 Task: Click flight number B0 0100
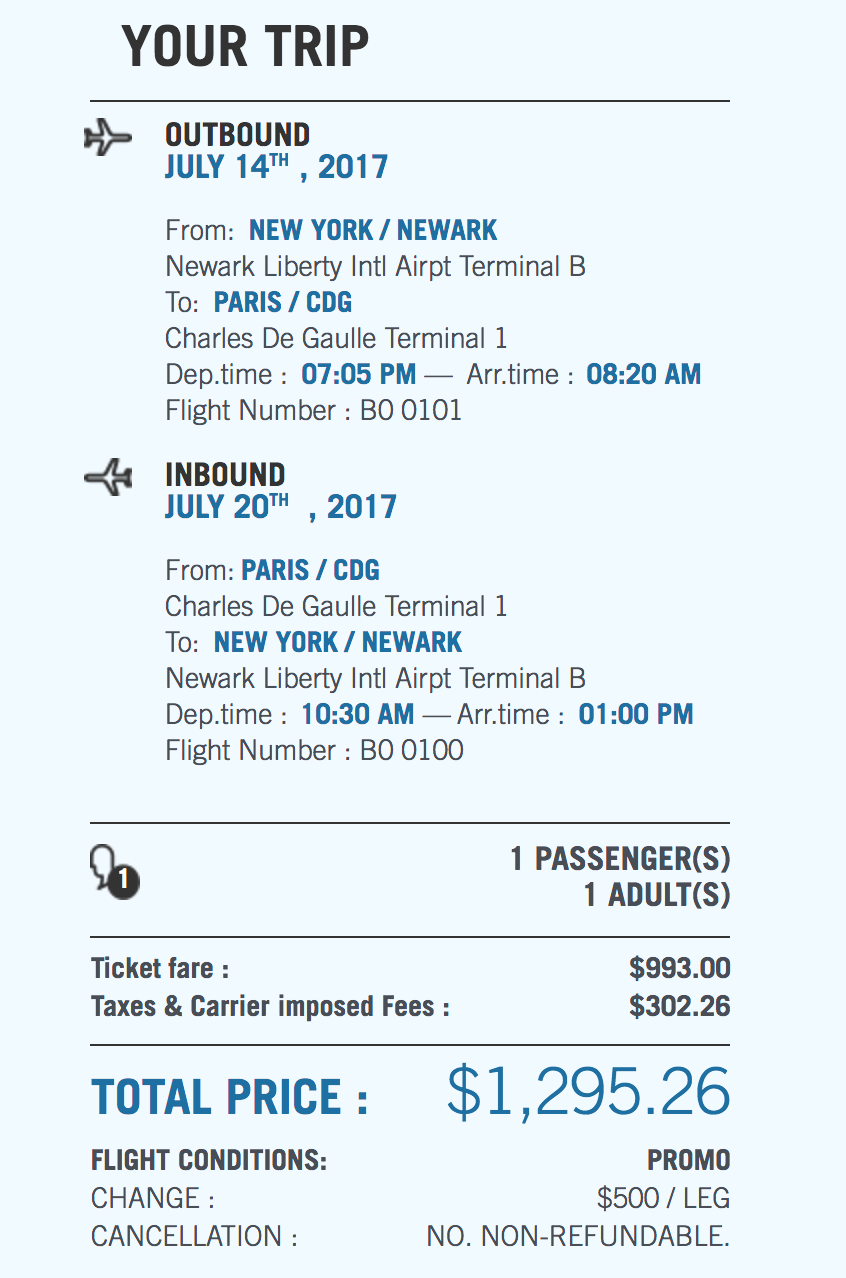tap(412, 751)
